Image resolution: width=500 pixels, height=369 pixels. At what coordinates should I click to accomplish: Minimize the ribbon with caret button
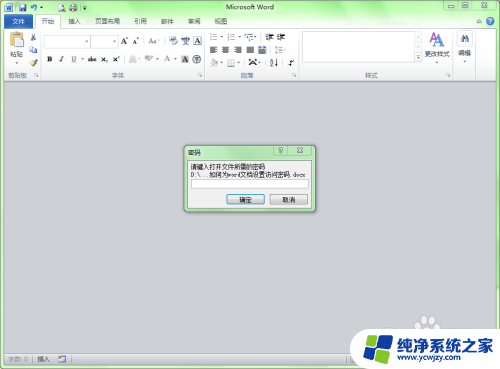[x=479, y=22]
